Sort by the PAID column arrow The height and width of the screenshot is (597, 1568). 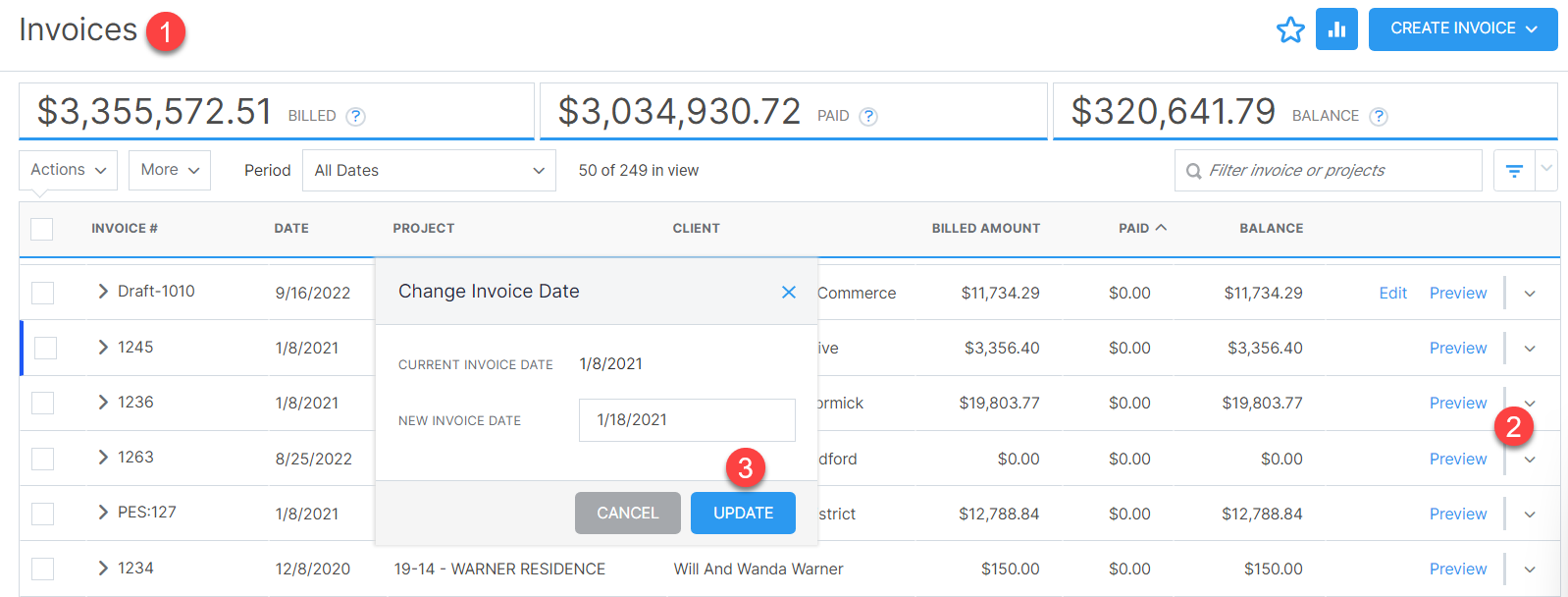point(1162,228)
